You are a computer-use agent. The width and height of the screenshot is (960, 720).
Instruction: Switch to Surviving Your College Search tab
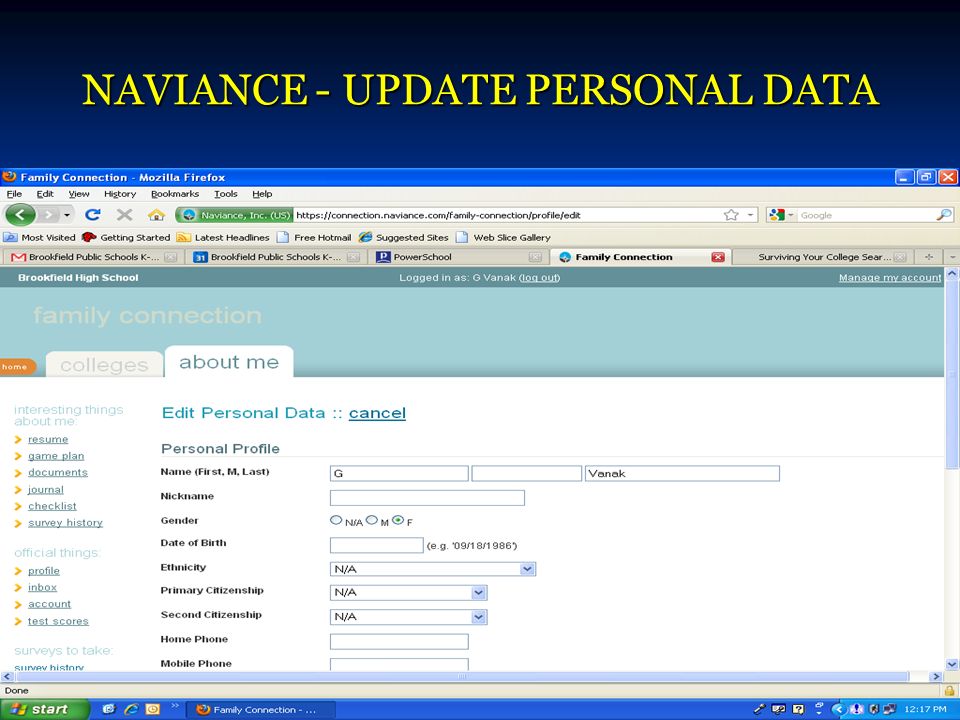[823, 257]
